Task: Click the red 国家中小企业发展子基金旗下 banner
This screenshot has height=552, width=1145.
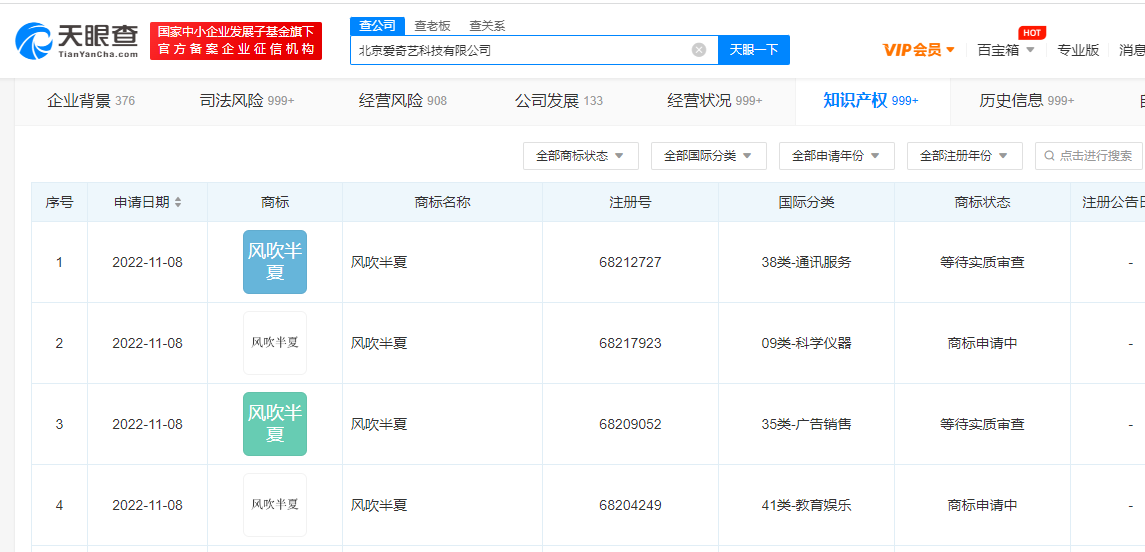Action: coord(236,41)
